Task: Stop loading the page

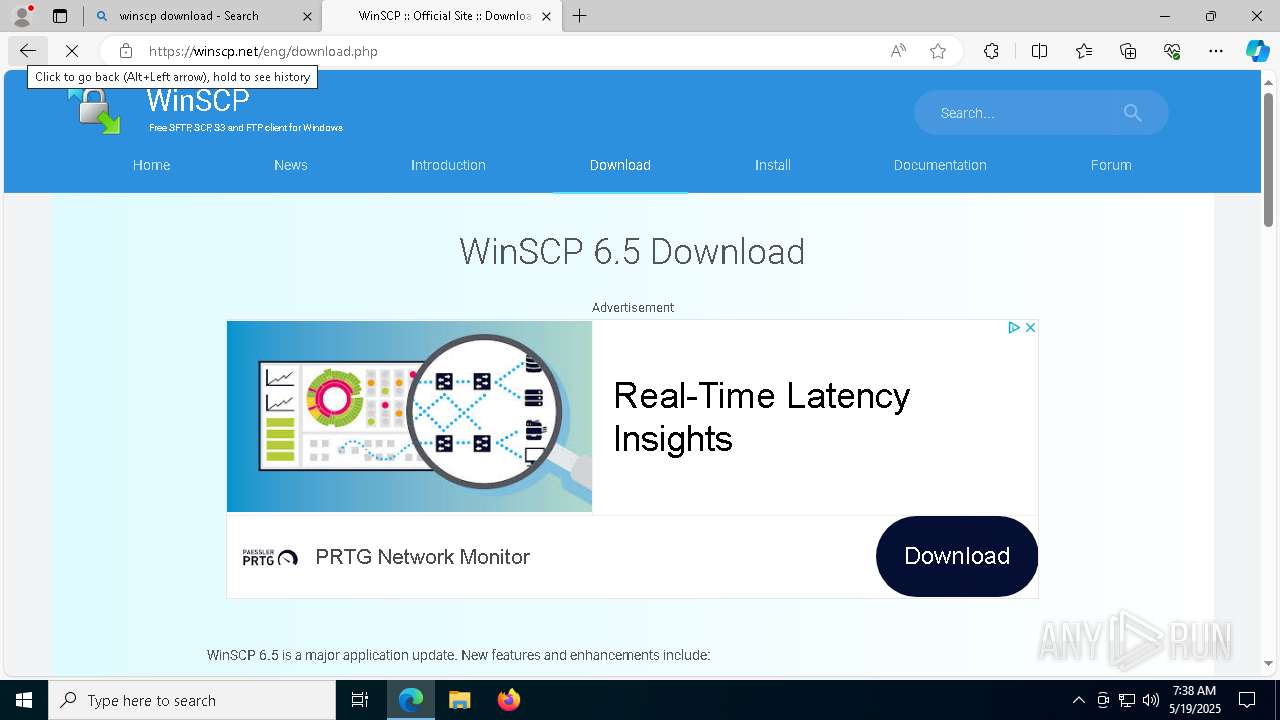Action: click(x=72, y=51)
